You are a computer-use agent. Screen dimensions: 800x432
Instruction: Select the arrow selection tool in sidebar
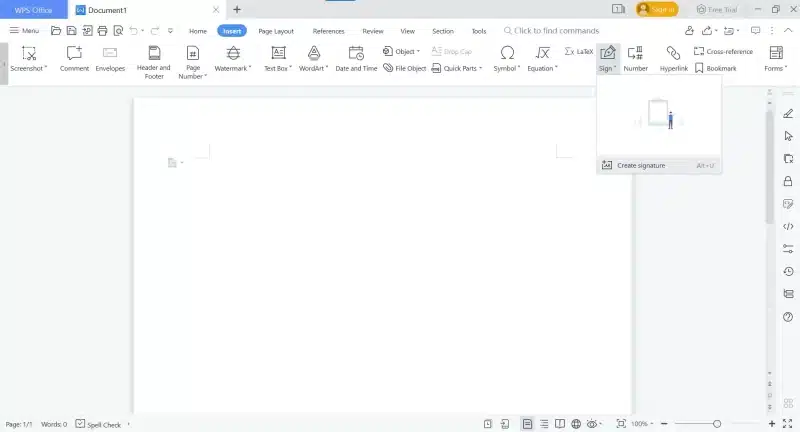(x=788, y=136)
